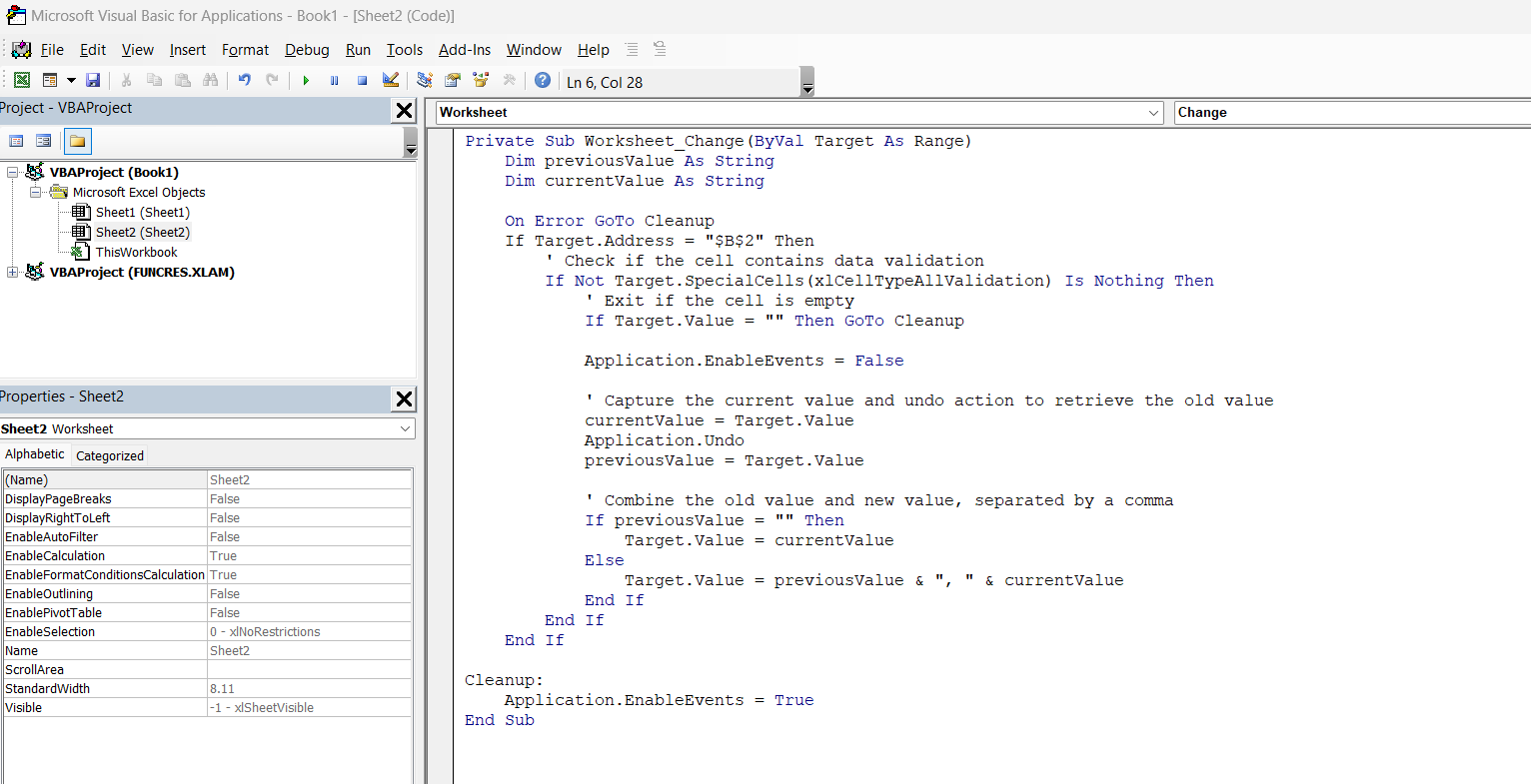The height and width of the screenshot is (784, 1531).
Task: Collapse the Microsoft Excel Objects folder
Action: click(x=35, y=192)
